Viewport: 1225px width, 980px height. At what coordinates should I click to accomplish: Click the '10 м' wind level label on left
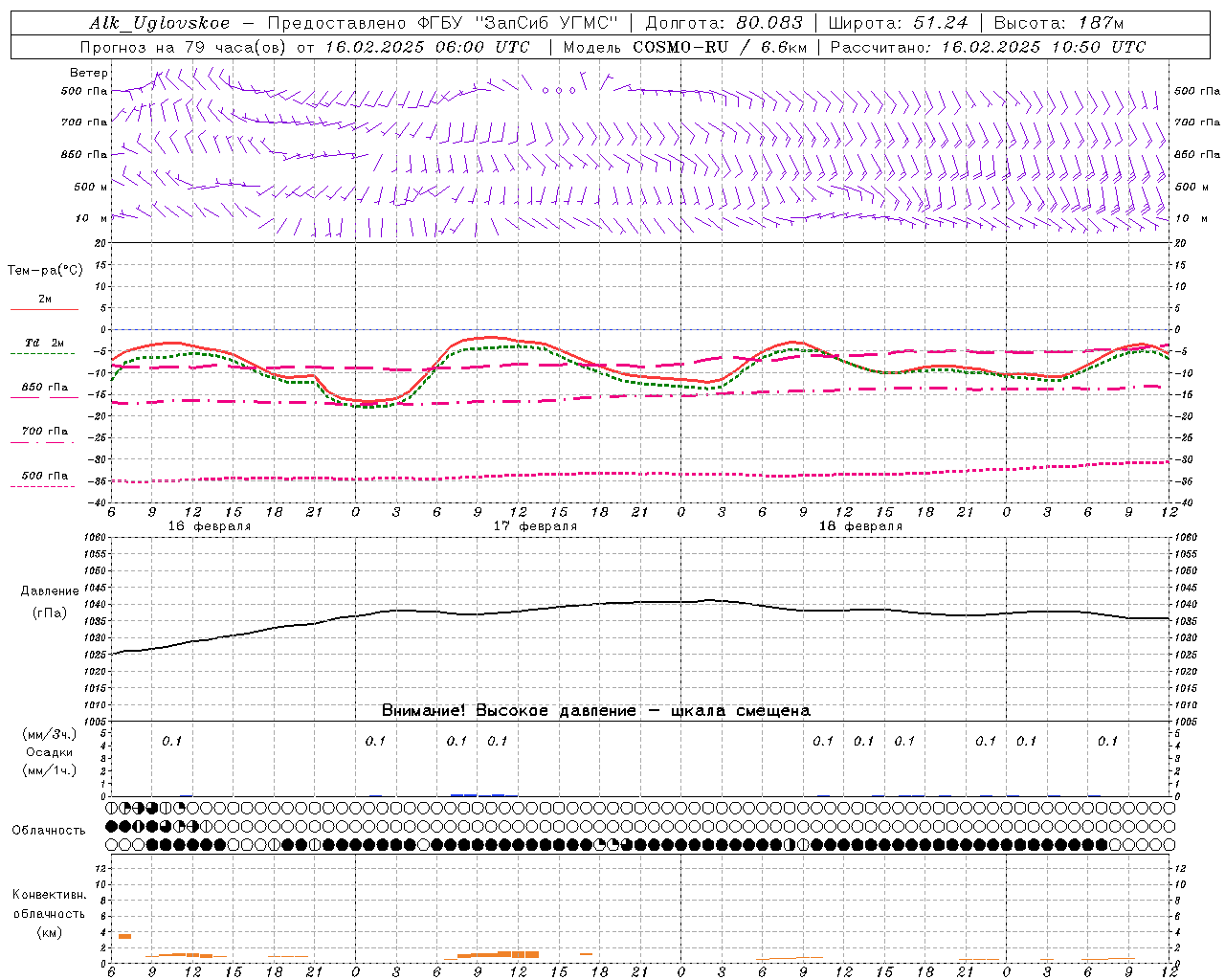[92, 218]
